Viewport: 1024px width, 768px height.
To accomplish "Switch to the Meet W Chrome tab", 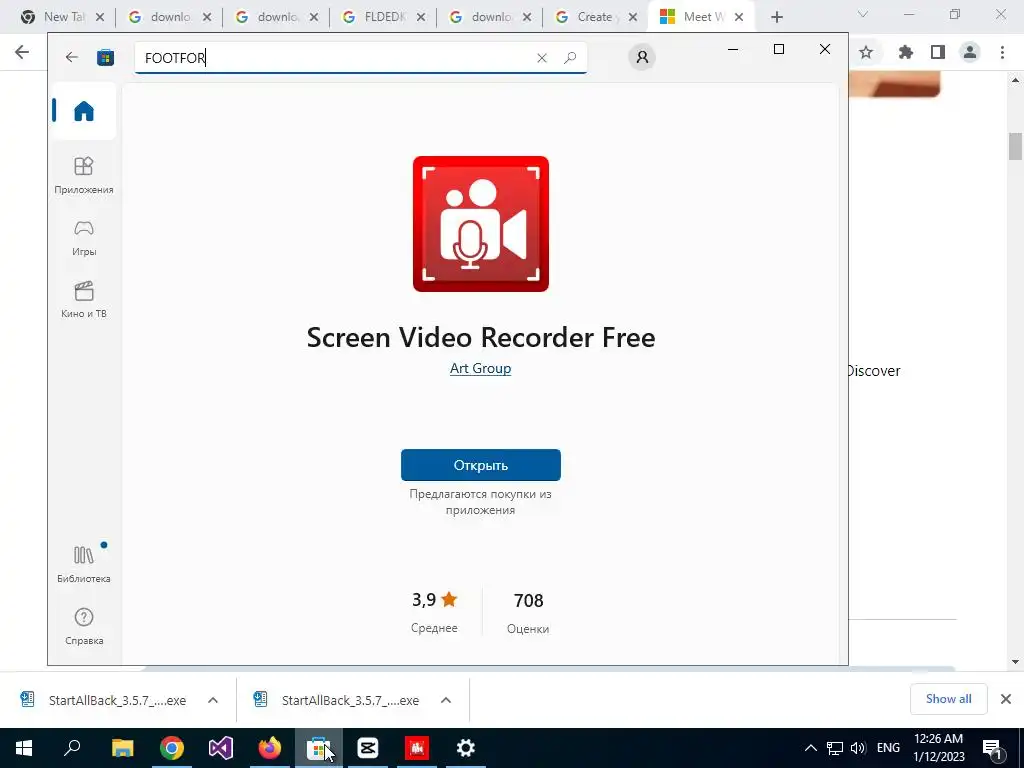I will tap(702, 17).
